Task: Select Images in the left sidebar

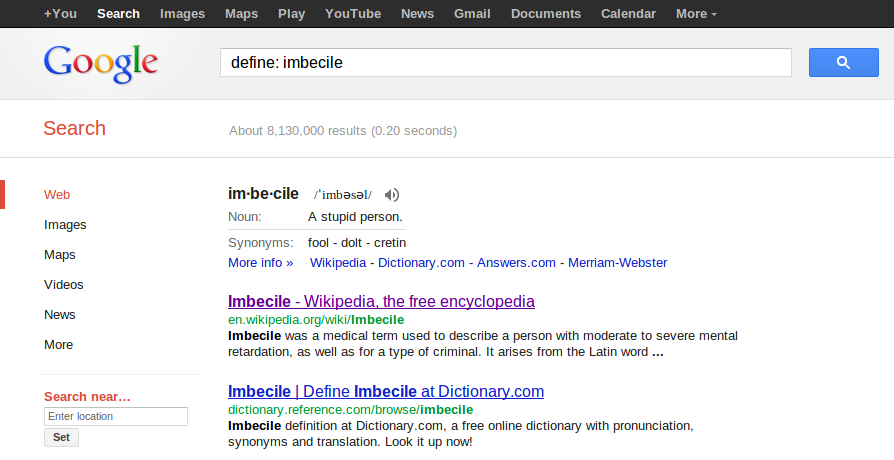Action: tap(65, 225)
